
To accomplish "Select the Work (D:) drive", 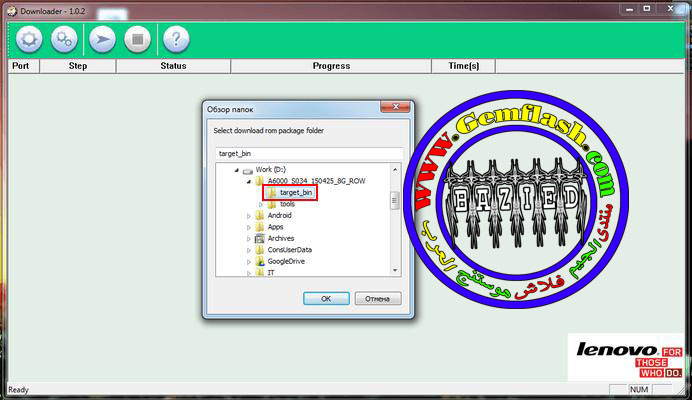I will coord(270,170).
